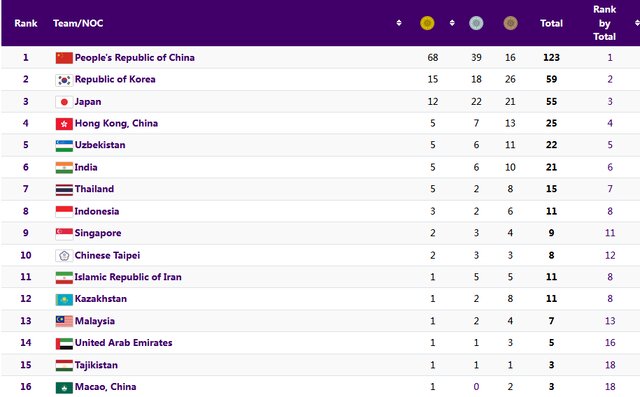Screen dimensions: 640x397
Task: Click the silver medal column icon
Action: click(x=476, y=23)
